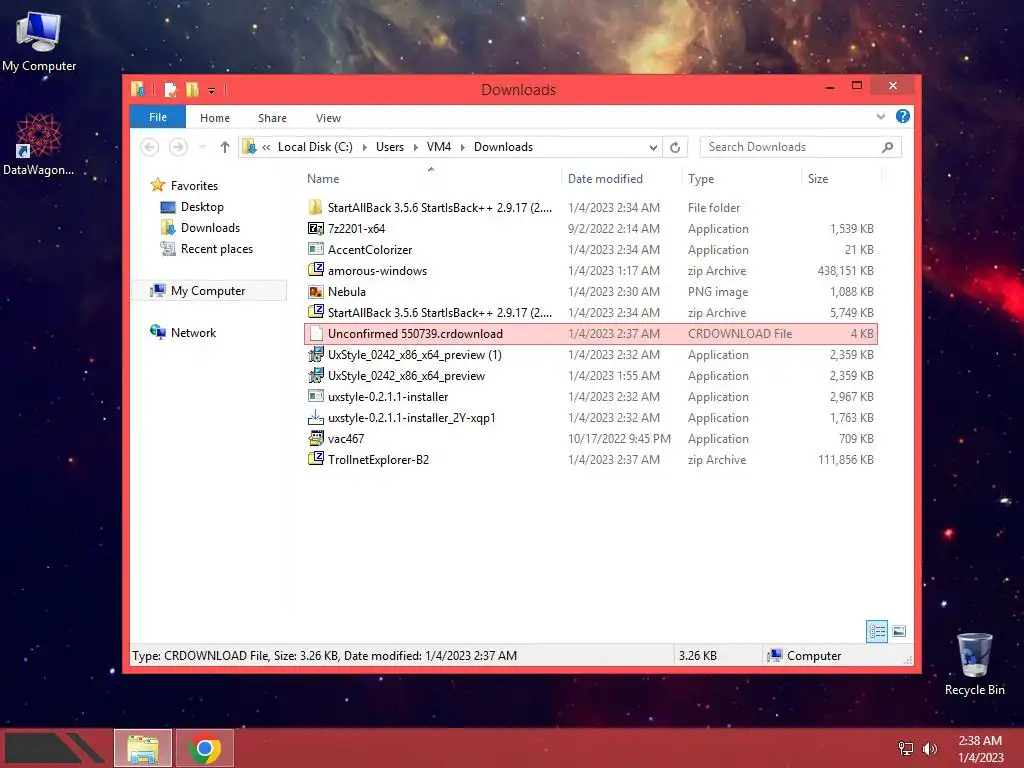Image resolution: width=1024 pixels, height=768 pixels.
Task: Select the amorous-windows zip icon
Action: pyautogui.click(x=315, y=270)
